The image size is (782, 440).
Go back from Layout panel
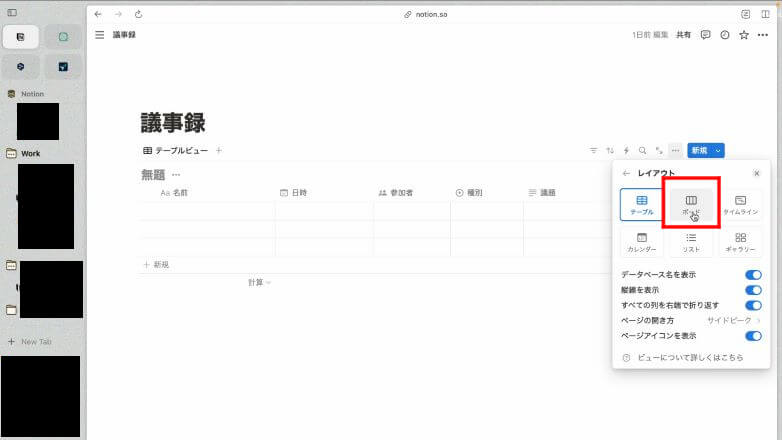tap(626, 173)
